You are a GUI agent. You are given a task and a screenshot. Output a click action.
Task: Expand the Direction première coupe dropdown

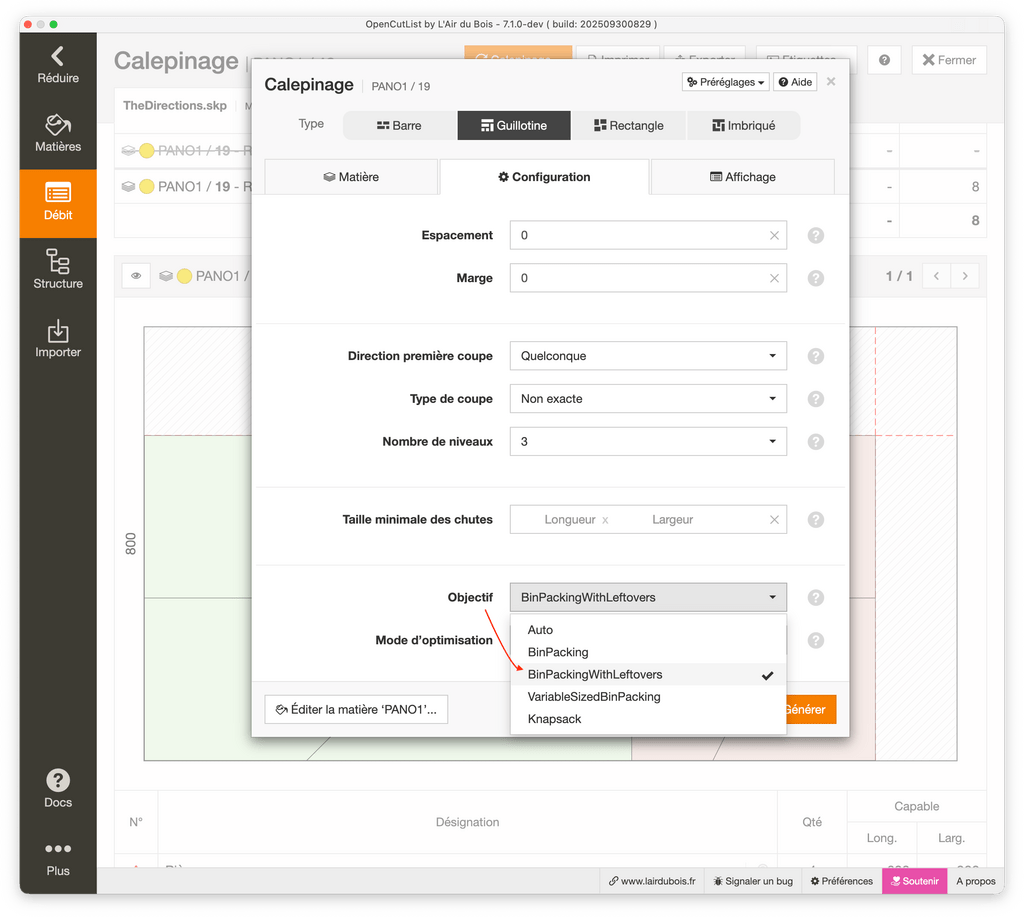click(x=647, y=356)
